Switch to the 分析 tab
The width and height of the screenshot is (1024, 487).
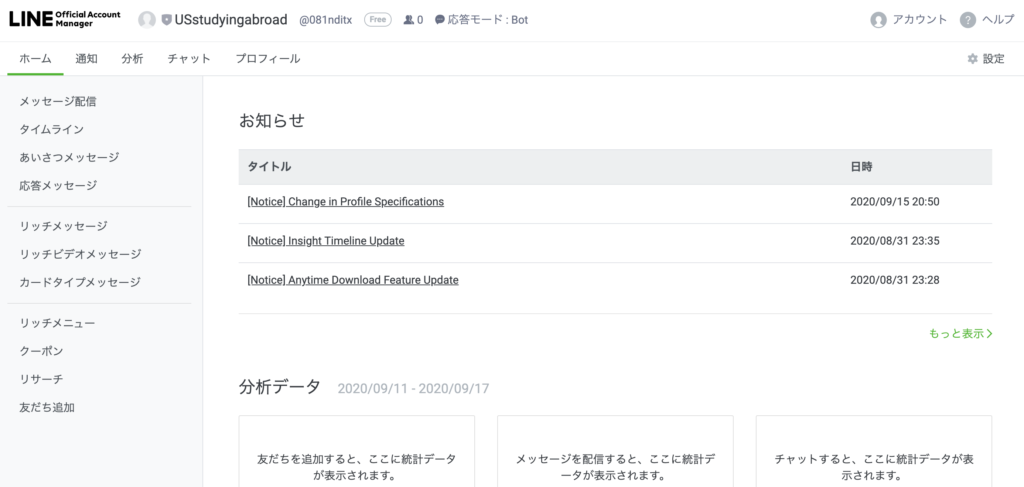click(x=132, y=59)
